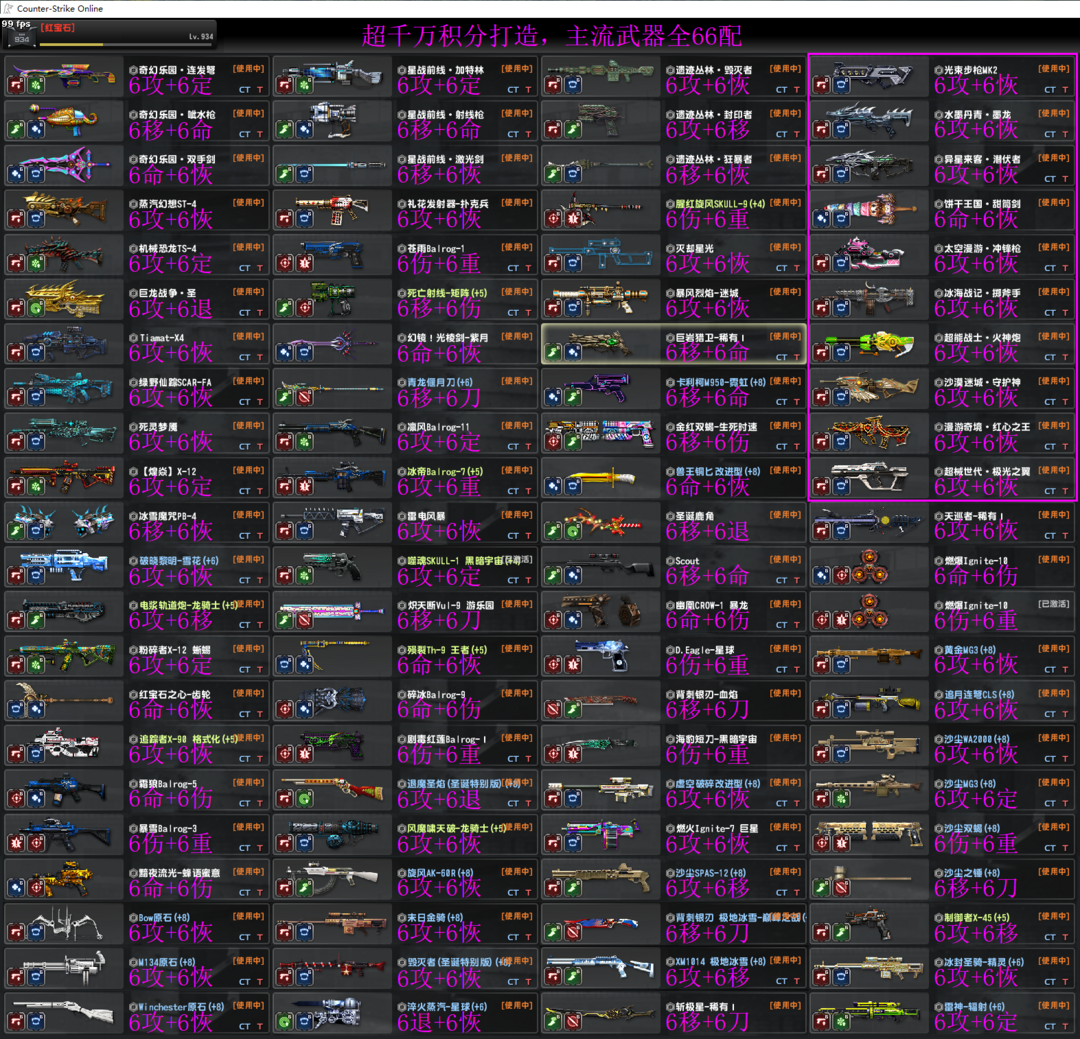The image size is (1080, 1039).
Task: Click red slash icon on 沙尘之锤
Action: click(x=842, y=888)
